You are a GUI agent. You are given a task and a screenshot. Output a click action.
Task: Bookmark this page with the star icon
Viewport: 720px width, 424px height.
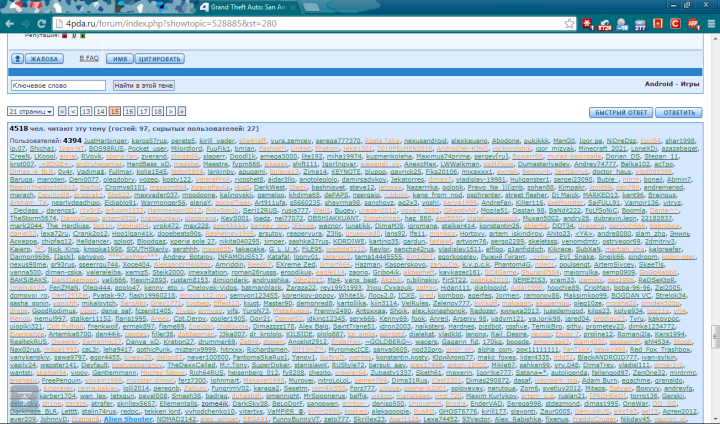coord(569,24)
